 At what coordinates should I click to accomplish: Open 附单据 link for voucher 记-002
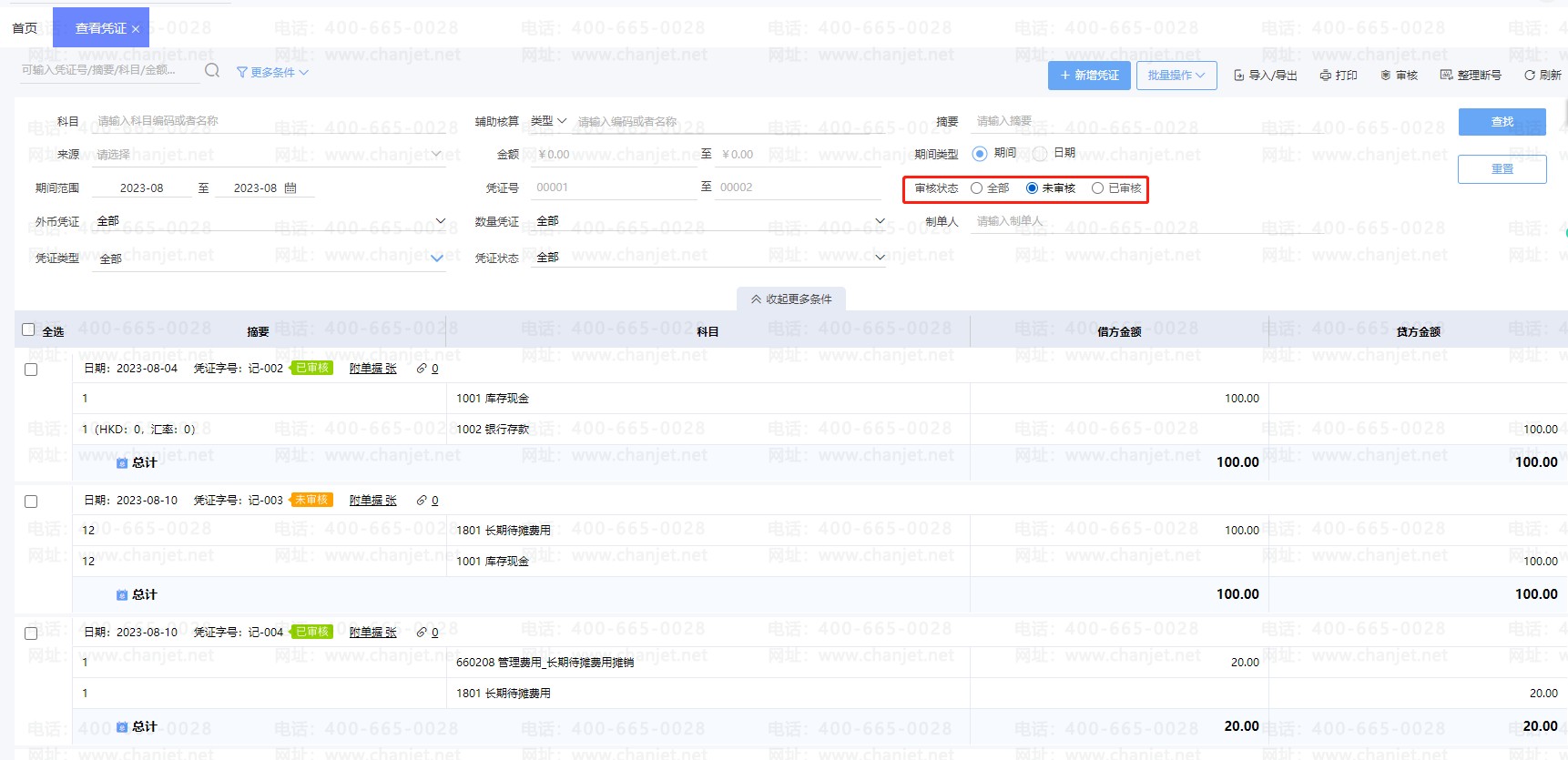373,369
